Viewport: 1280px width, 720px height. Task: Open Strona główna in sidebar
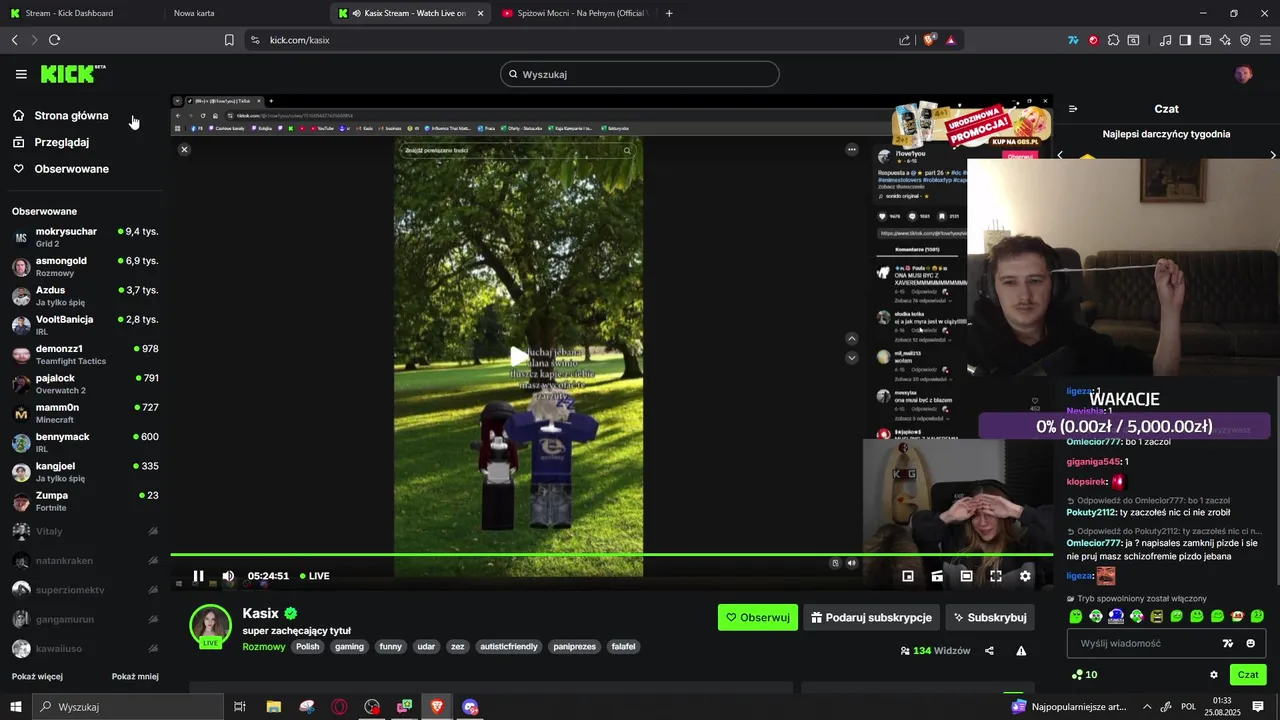pos(70,116)
